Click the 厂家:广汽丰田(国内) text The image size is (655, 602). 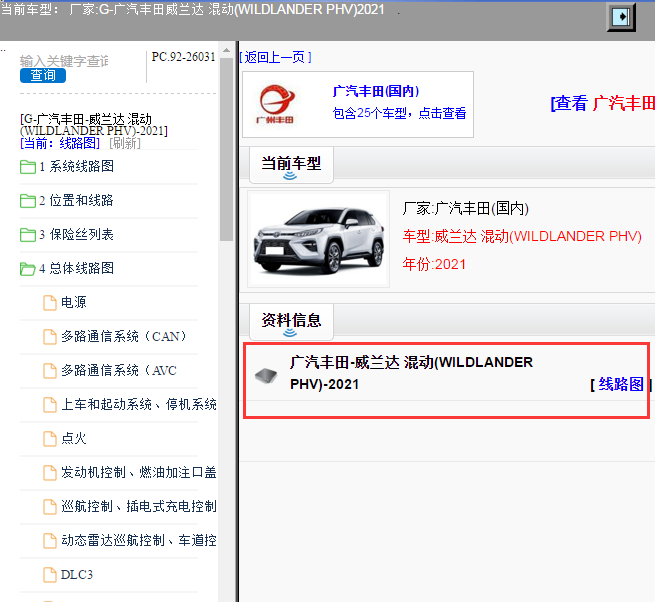click(x=466, y=208)
